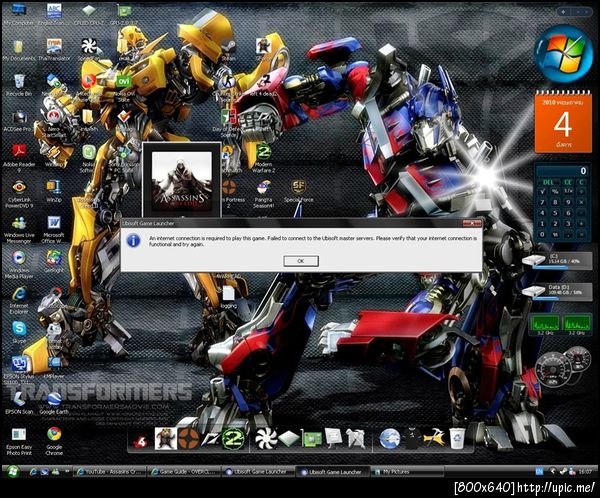Click the CPU speedometer gauge gadget
Image resolution: width=600 pixels, height=498 pixels.
(552, 370)
